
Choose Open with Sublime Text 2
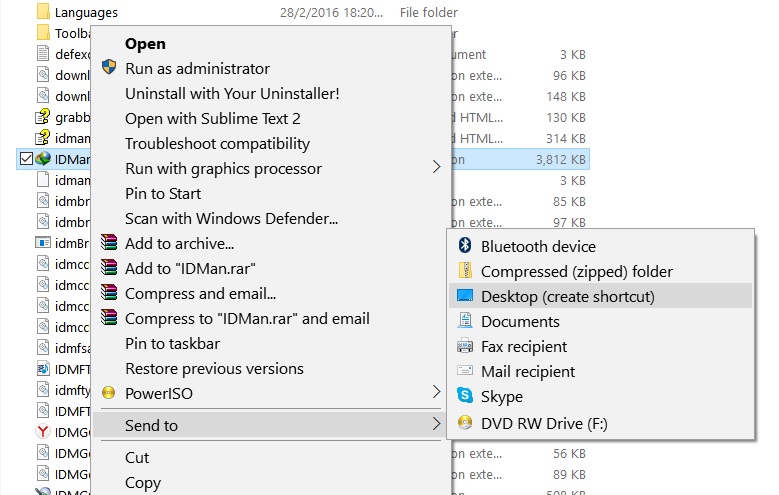pyautogui.click(x=212, y=118)
